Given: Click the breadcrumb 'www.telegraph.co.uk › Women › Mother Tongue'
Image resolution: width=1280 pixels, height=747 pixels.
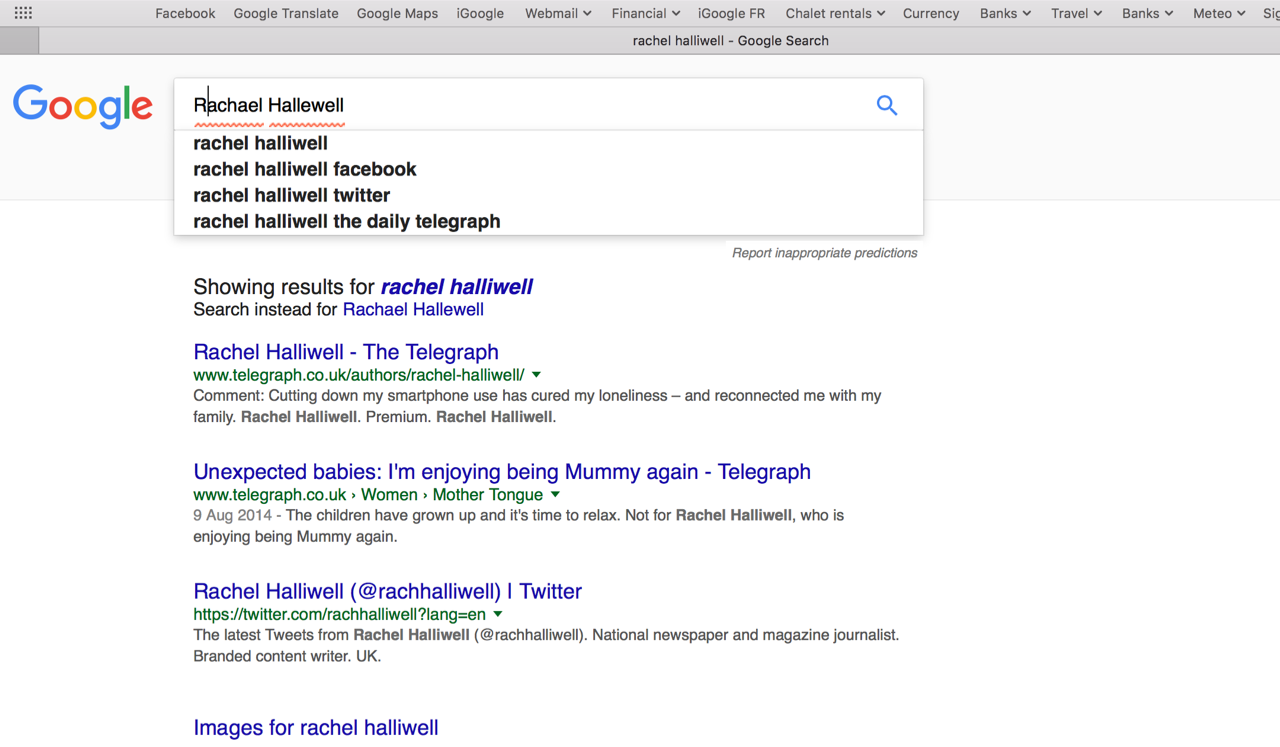Looking at the screenshot, I should pos(368,495).
